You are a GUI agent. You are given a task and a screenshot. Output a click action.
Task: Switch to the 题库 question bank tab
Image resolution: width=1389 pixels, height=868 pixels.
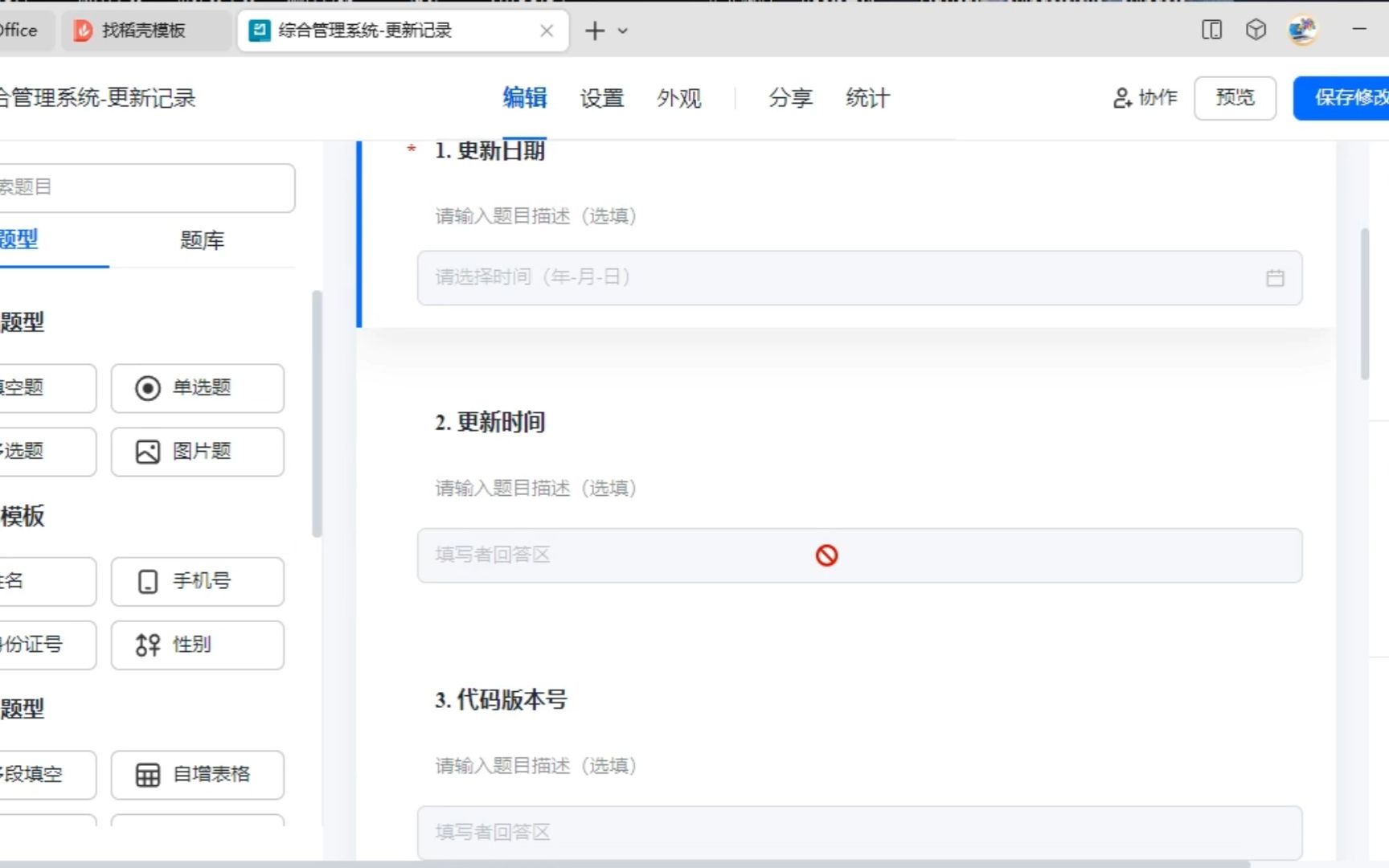click(x=202, y=240)
